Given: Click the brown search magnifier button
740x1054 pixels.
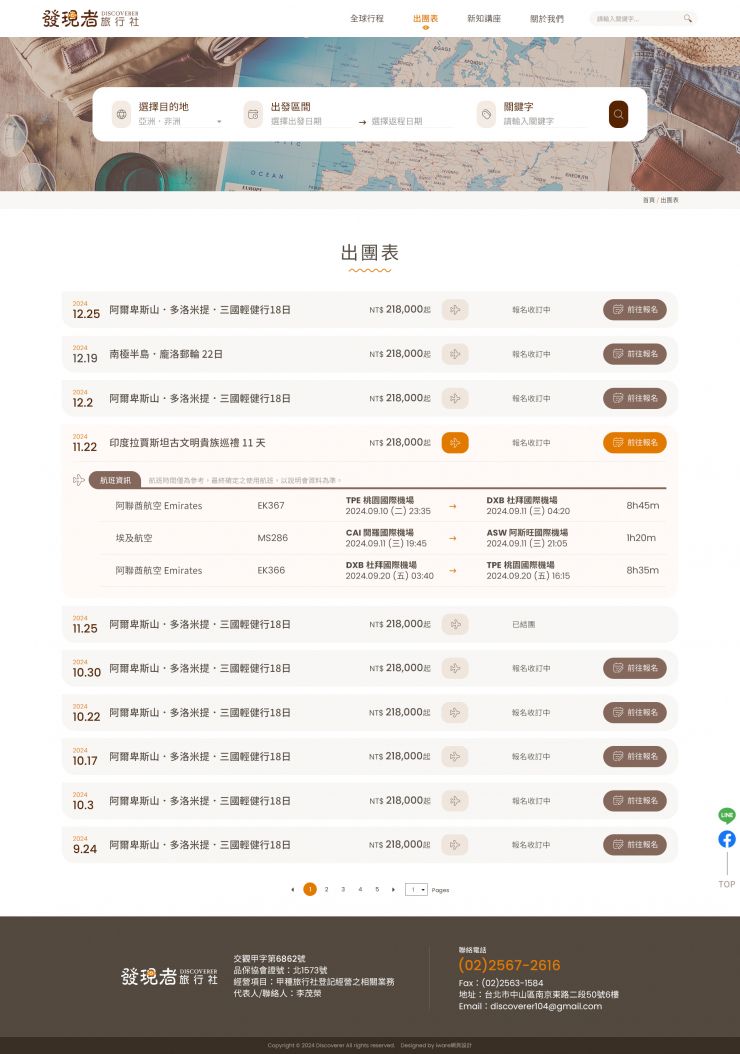Looking at the screenshot, I should coord(618,114).
